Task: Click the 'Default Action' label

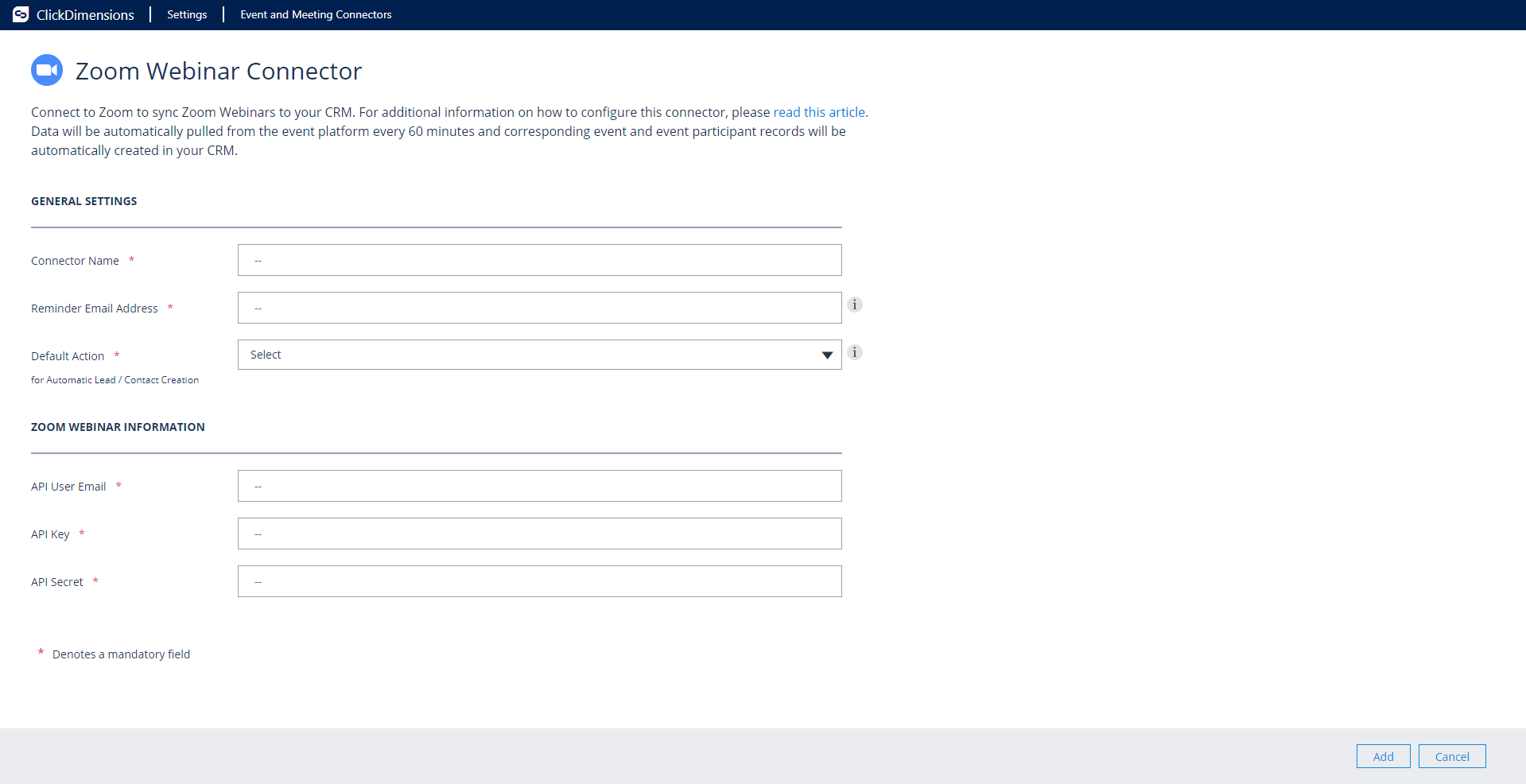Action: pyautogui.click(x=68, y=356)
